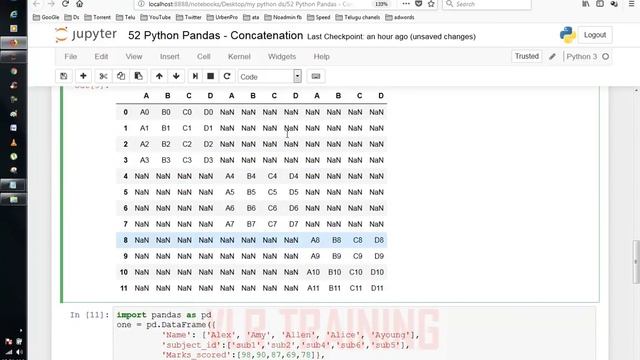The width and height of the screenshot is (640, 360).
Task: Open the Edit menu
Action: point(101,56)
